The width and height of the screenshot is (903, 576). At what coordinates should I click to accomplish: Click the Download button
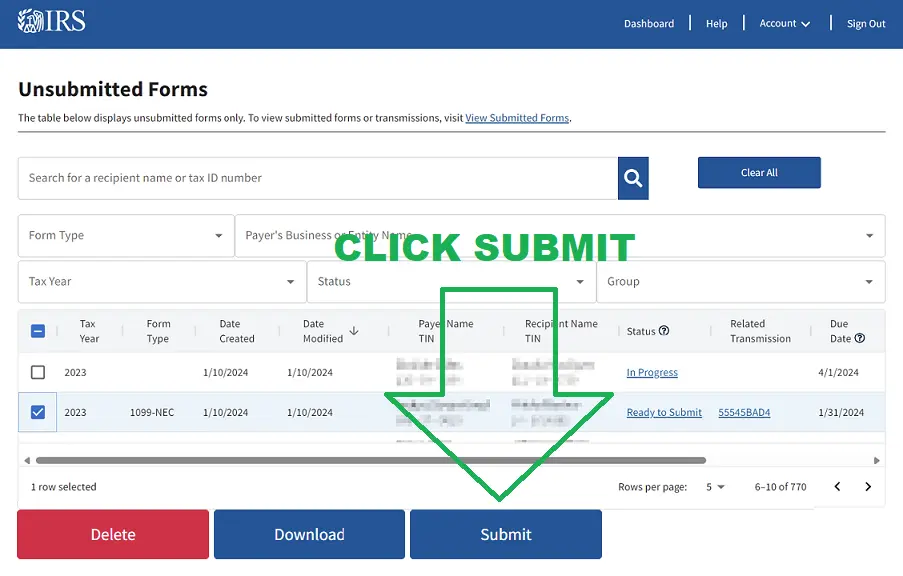tap(309, 534)
